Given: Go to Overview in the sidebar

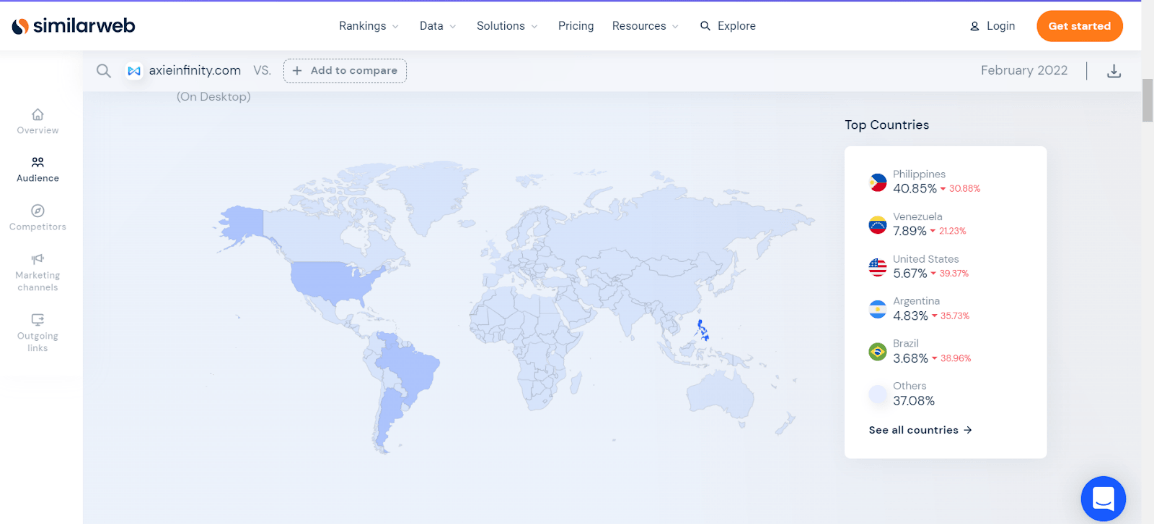Looking at the screenshot, I should 38,121.
